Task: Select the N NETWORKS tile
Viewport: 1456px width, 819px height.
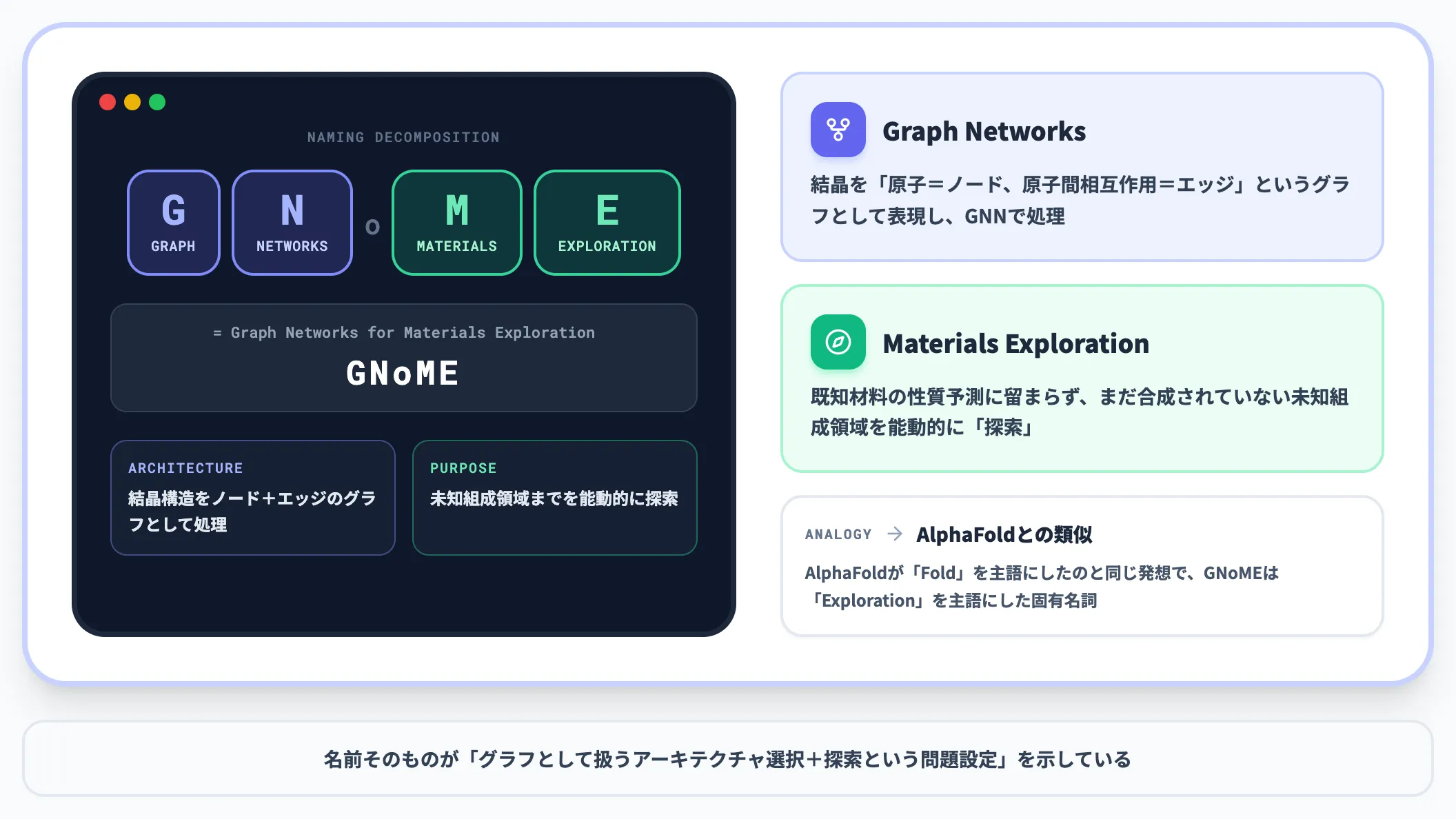Action: tap(292, 223)
